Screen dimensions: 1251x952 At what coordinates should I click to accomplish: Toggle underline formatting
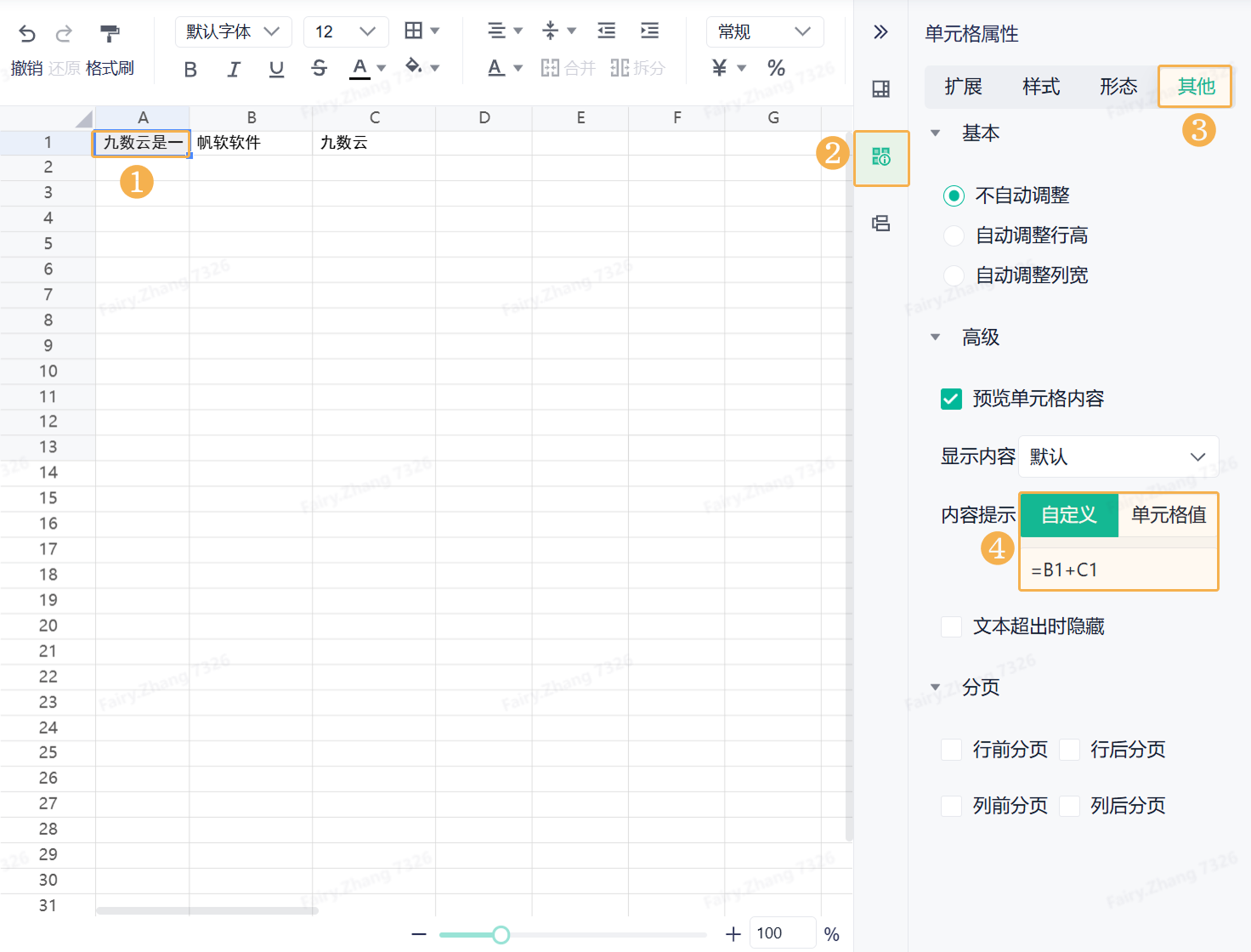click(x=276, y=69)
